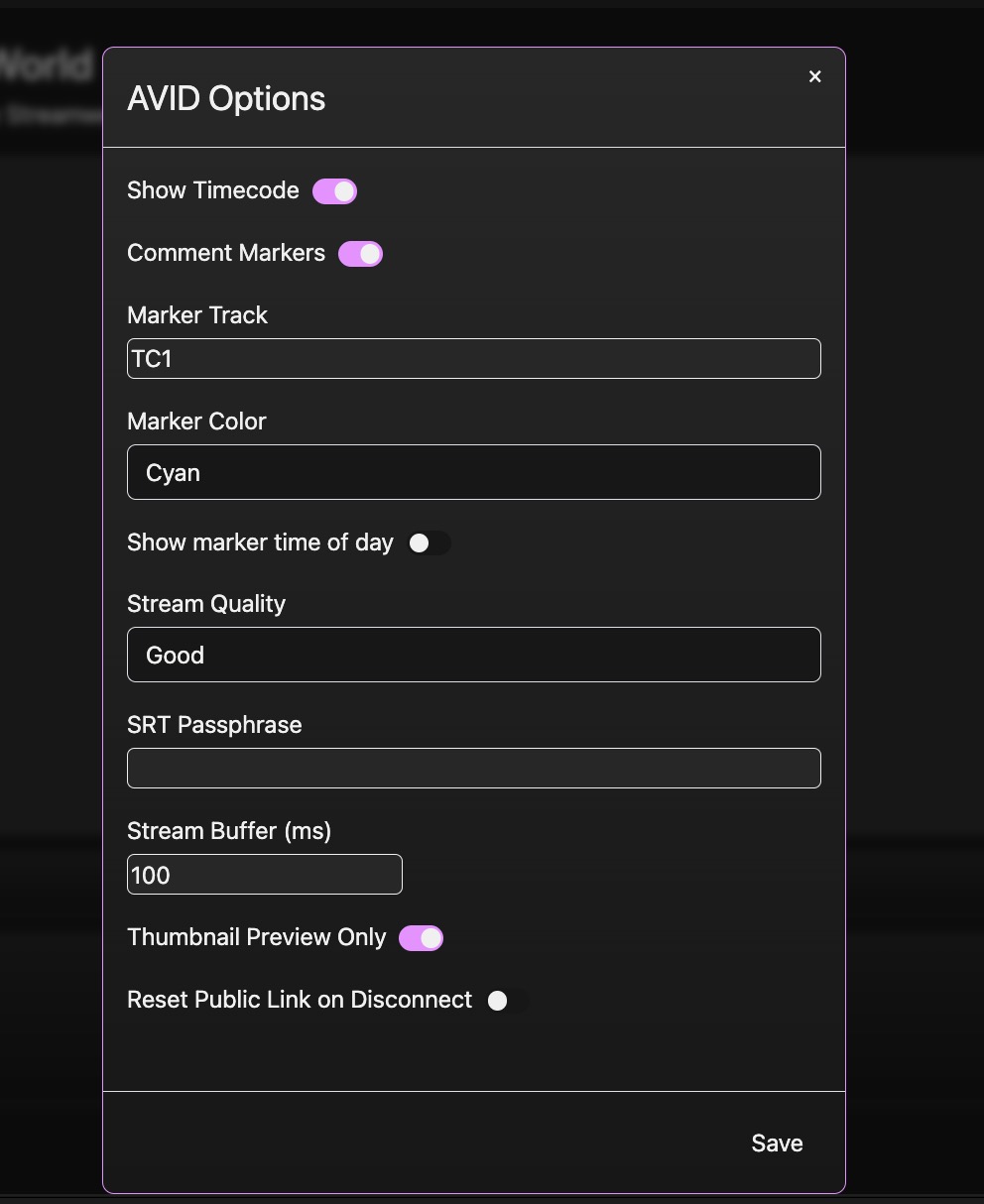Click the Marker Track field containing TC1
The height and width of the screenshot is (1204, 984).
tap(473, 358)
